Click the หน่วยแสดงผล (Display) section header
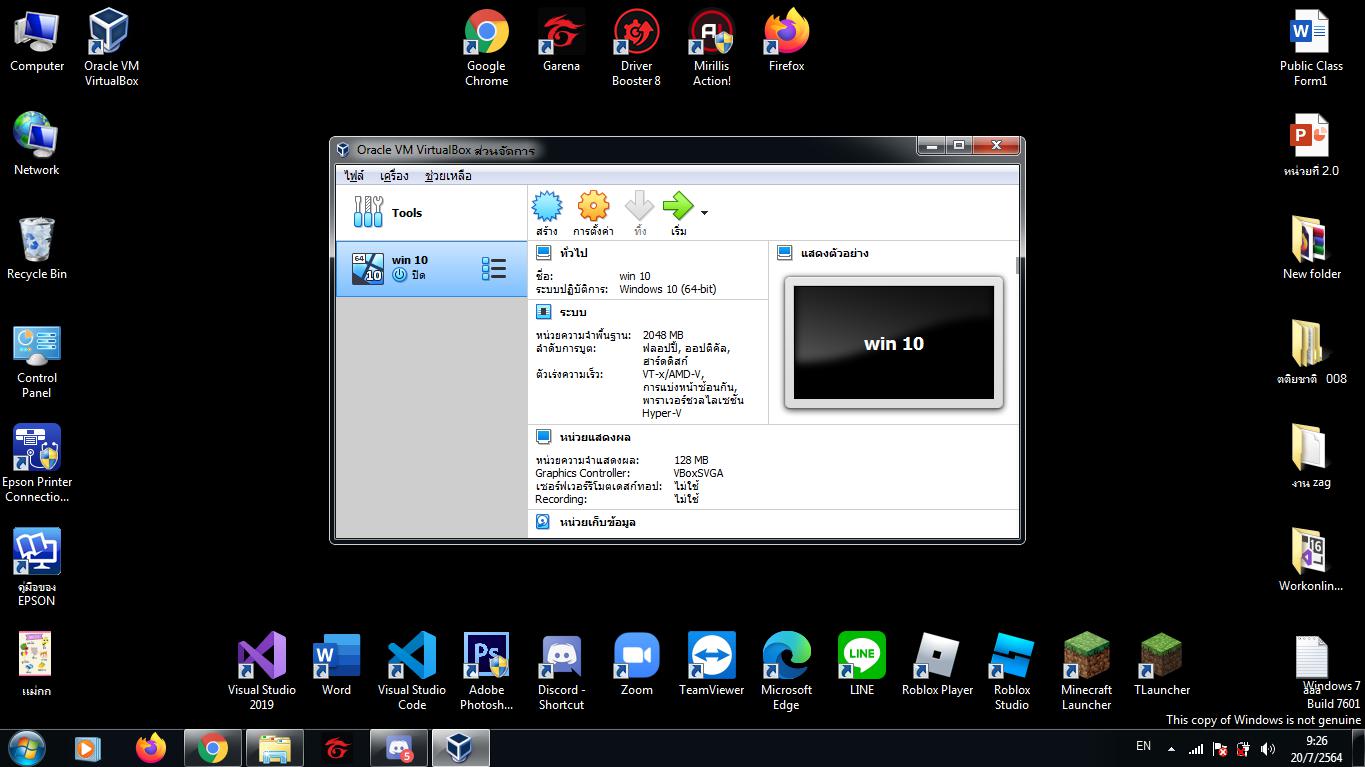The width and height of the screenshot is (1365, 767). (x=595, y=437)
